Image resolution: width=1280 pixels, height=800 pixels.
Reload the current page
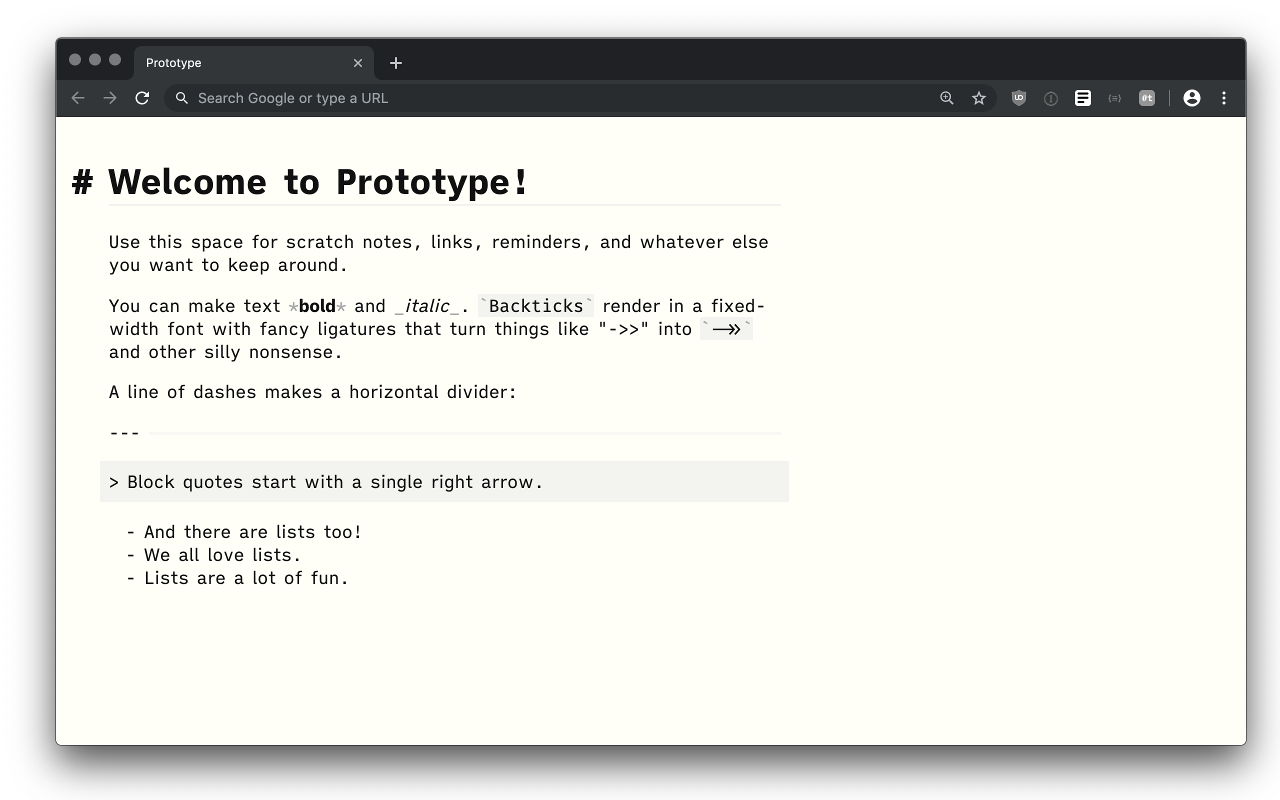tap(142, 98)
